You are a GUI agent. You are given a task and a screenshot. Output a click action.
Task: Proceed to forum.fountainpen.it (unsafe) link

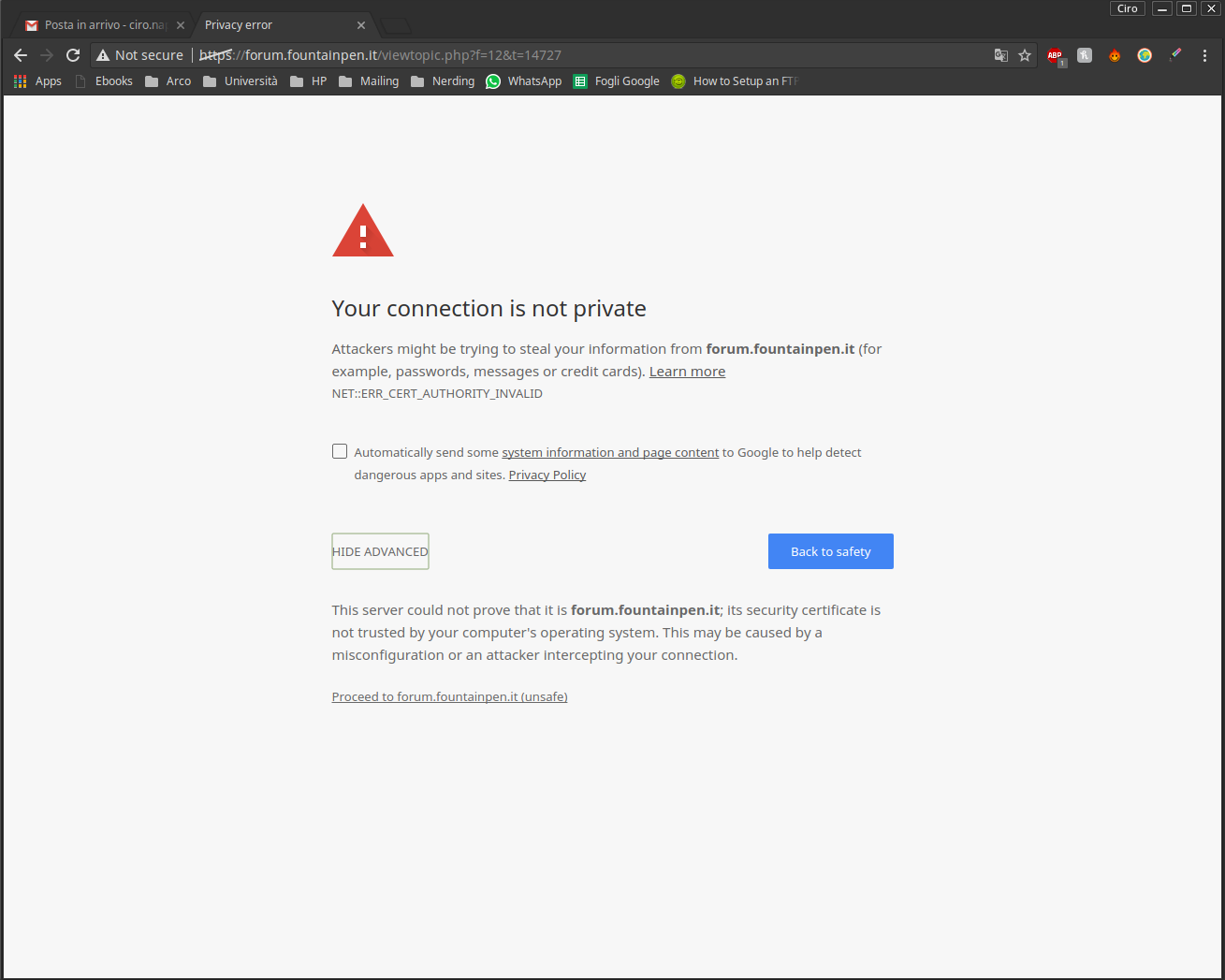pos(449,696)
